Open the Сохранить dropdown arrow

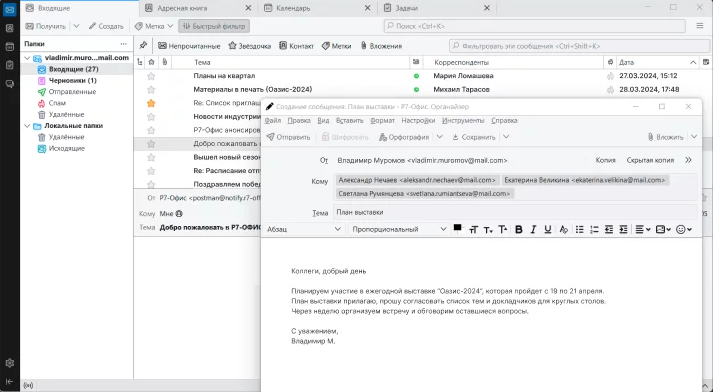(506, 137)
